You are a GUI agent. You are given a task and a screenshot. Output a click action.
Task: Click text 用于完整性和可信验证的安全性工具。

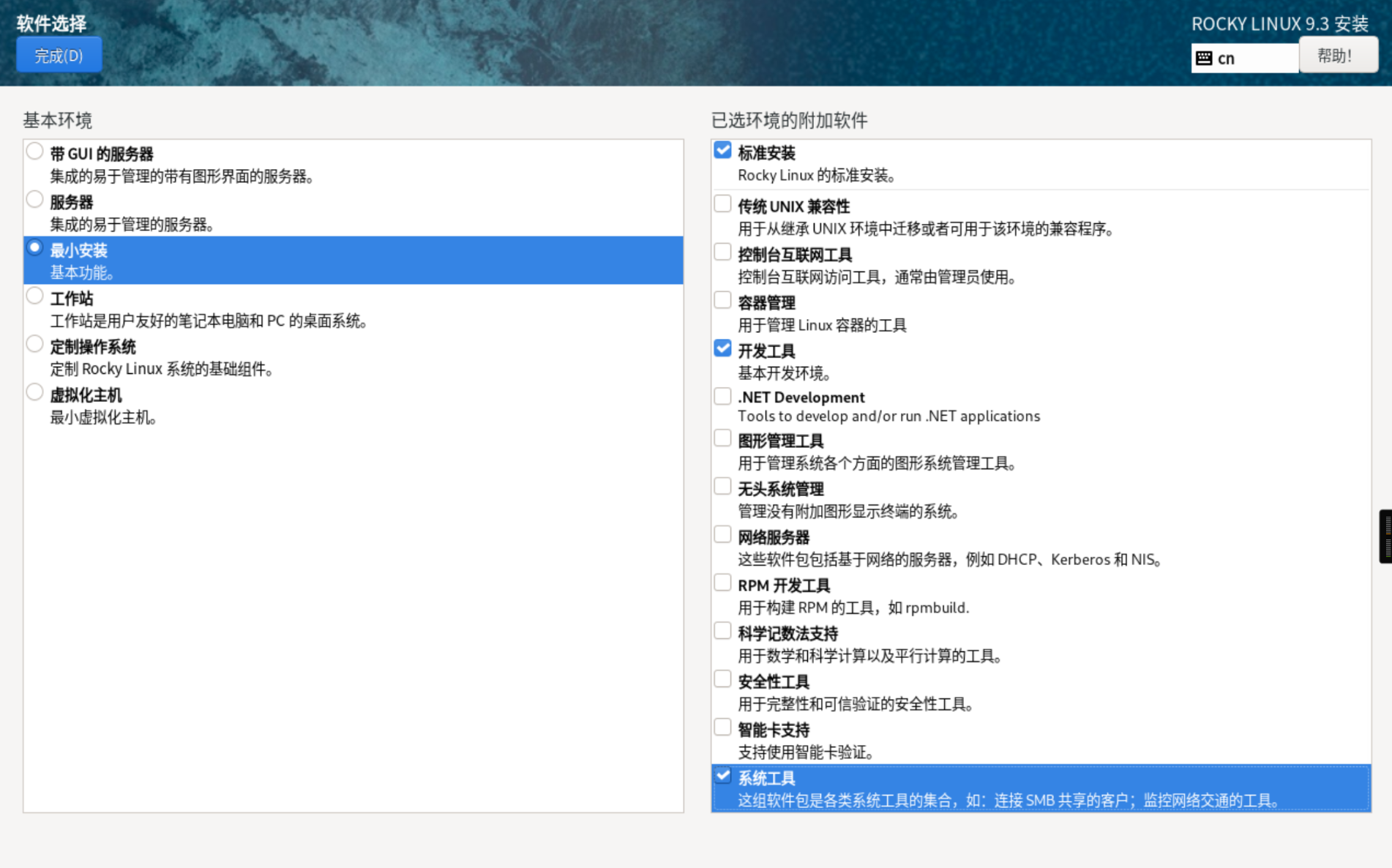click(x=856, y=705)
